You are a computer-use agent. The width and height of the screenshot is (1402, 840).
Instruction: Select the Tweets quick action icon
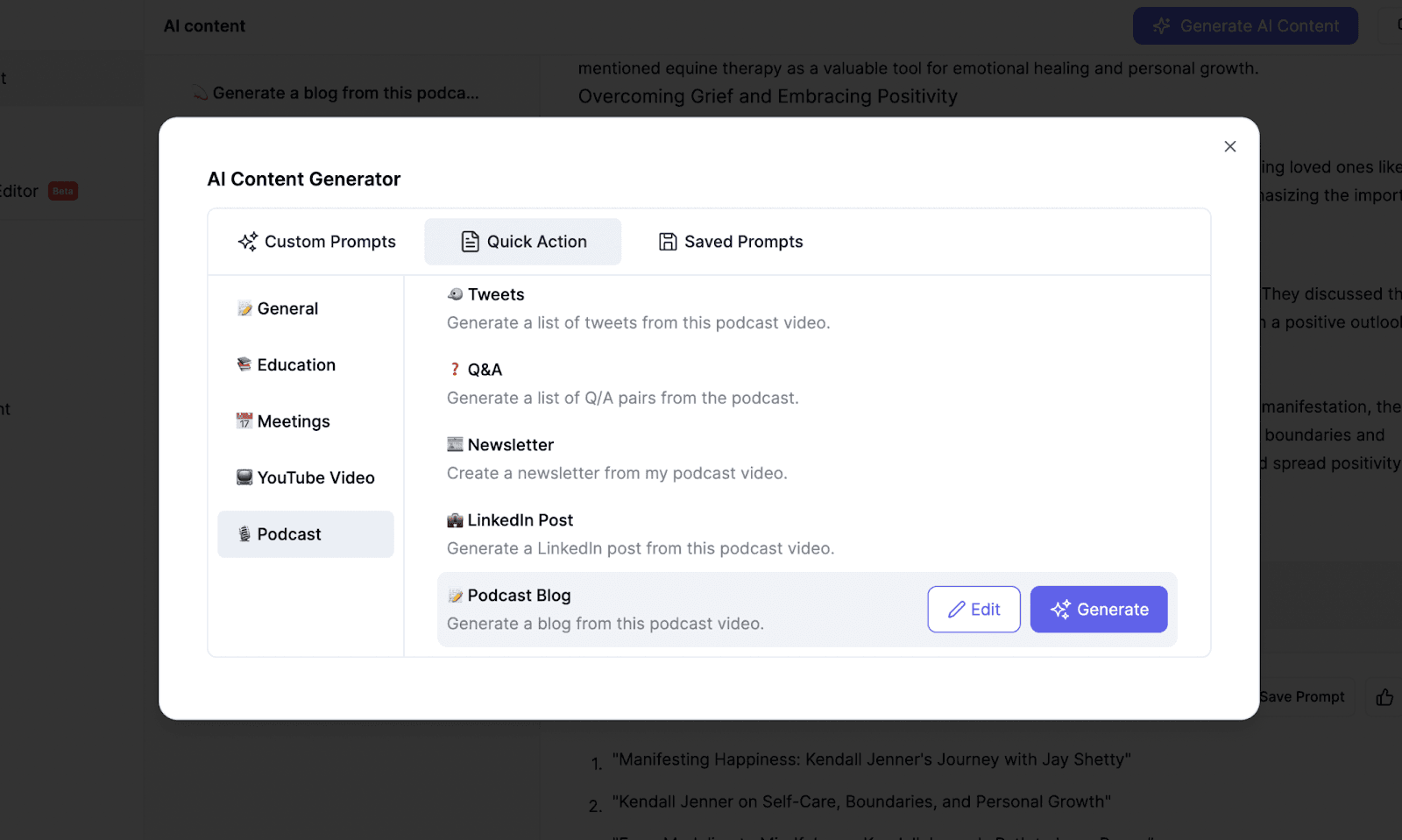click(454, 294)
